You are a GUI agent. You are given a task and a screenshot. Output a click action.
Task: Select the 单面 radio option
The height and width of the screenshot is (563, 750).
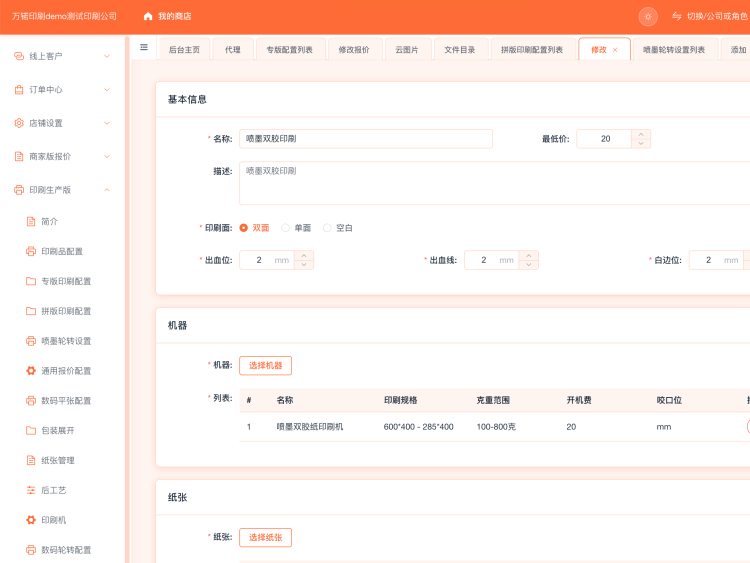(x=286, y=228)
